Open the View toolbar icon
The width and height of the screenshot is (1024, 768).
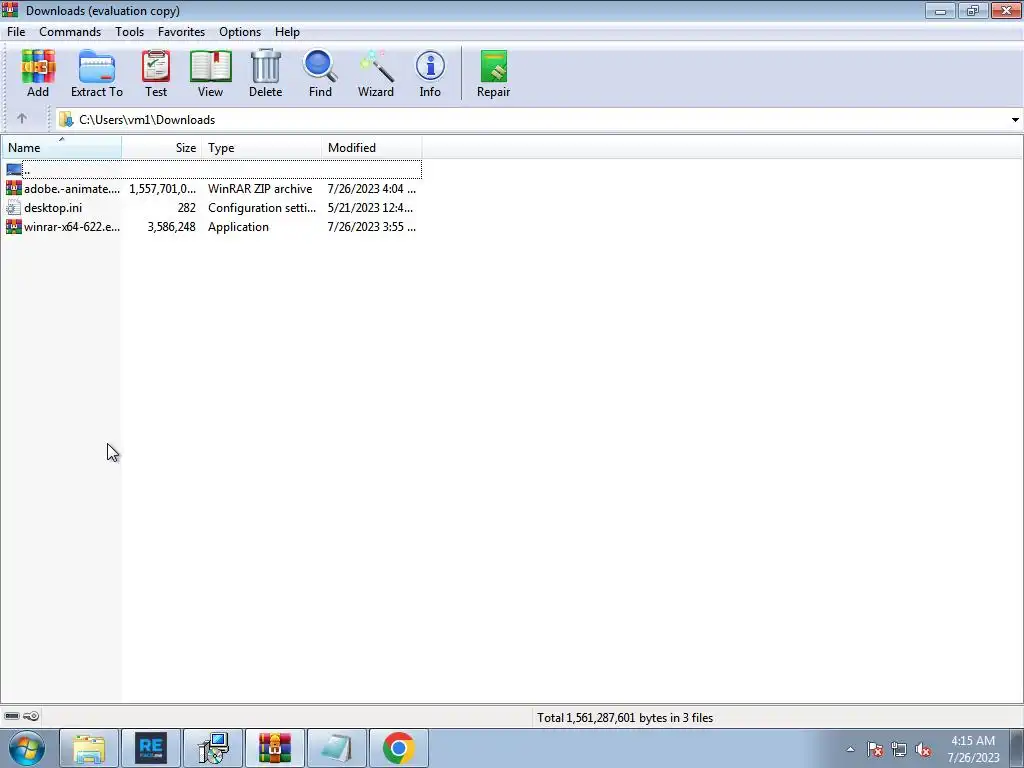[x=210, y=73]
